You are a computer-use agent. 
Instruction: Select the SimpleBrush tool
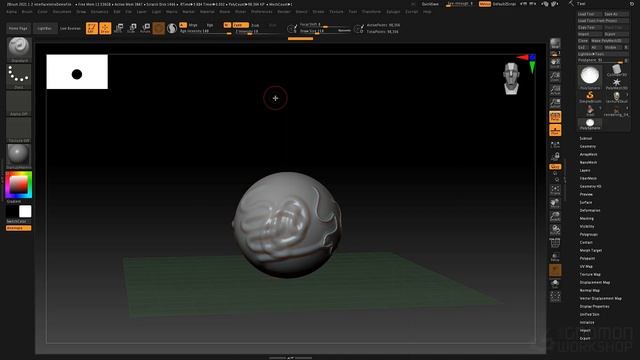590,97
